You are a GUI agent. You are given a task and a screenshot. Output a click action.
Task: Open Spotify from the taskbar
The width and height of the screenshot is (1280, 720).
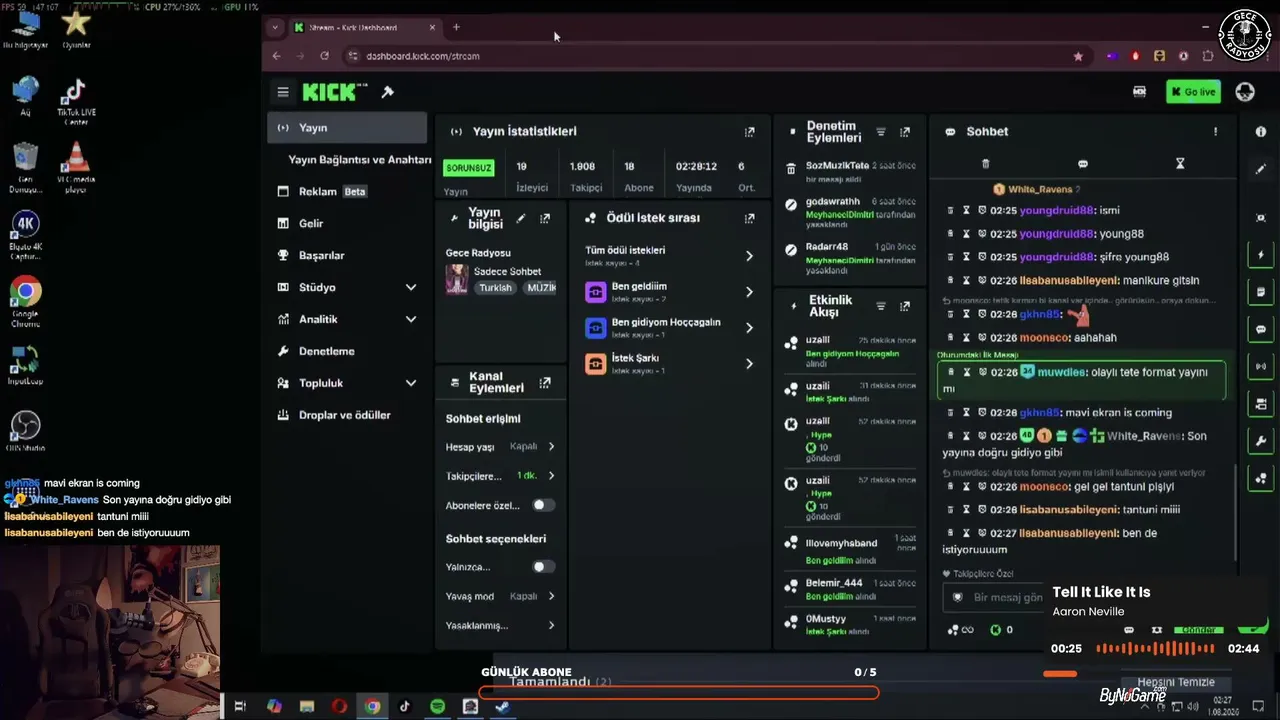[x=437, y=706]
